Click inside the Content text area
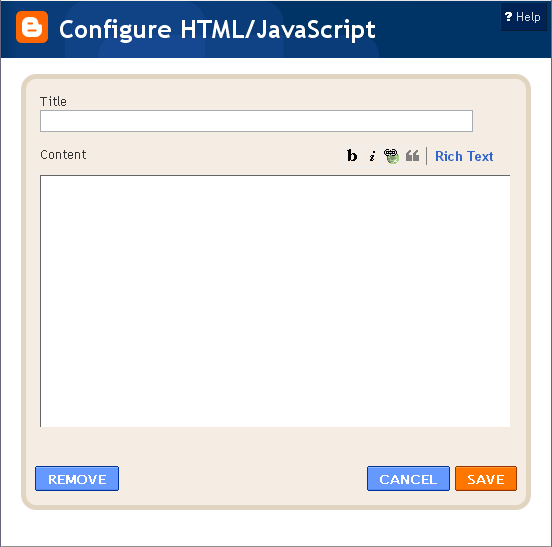Image resolution: width=552 pixels, height=547 pixels. tap(275, 301)
